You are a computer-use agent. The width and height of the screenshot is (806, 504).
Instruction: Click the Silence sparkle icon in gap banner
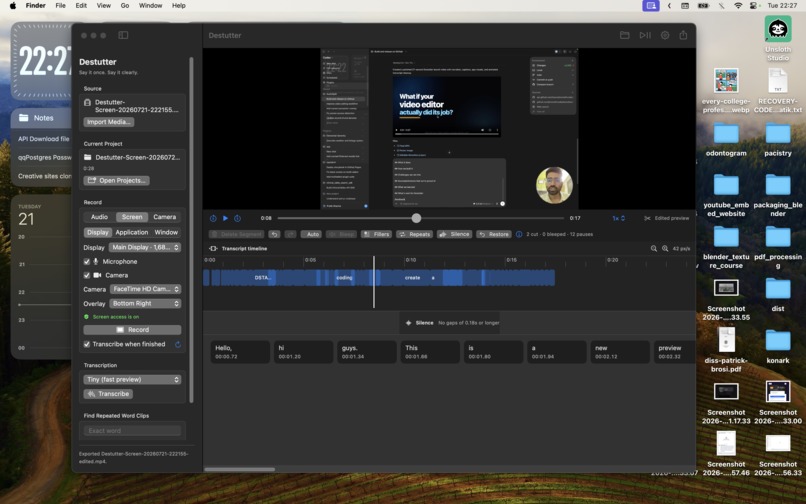[x=409, y=323]
